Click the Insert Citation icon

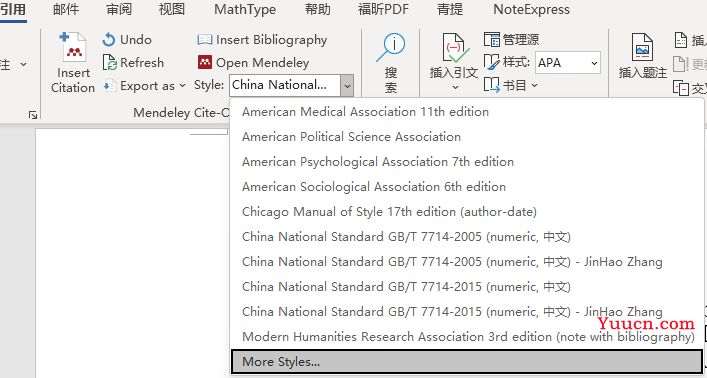73,47
